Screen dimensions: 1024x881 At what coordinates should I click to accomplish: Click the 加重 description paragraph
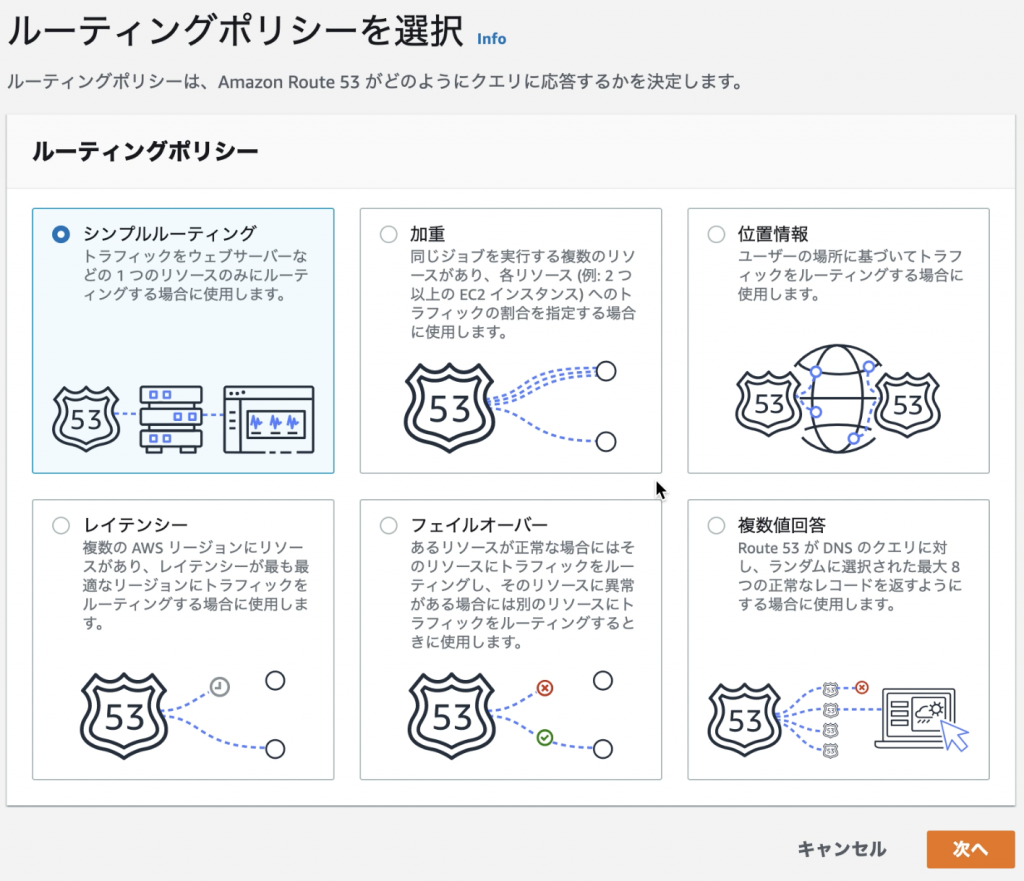pos(523,294)
